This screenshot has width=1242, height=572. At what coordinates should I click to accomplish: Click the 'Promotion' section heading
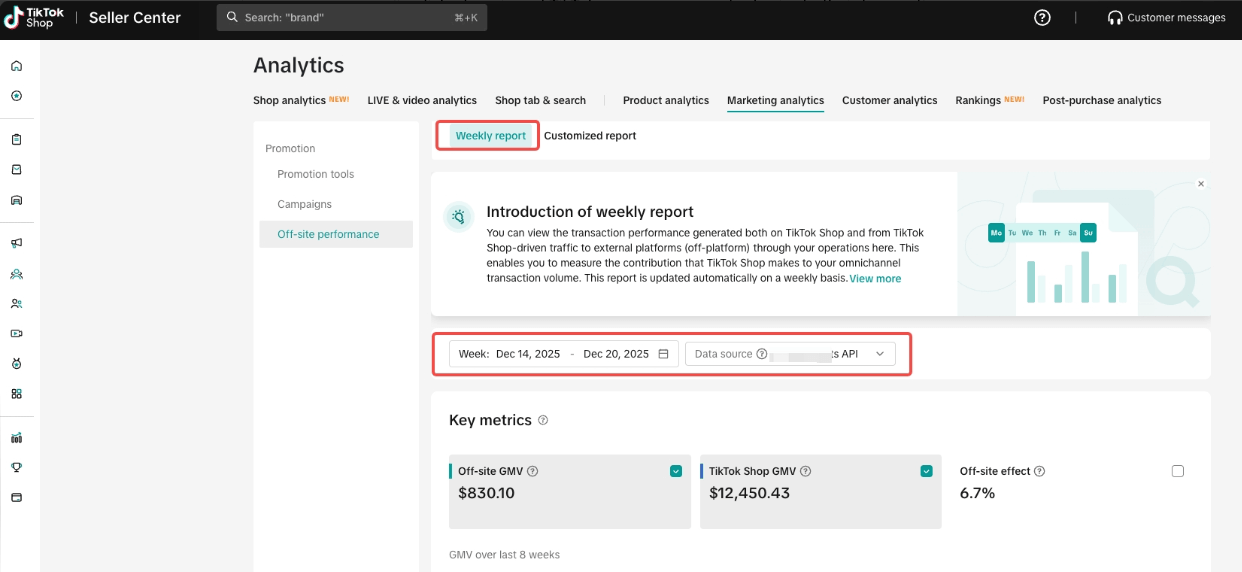coord(290,148)
